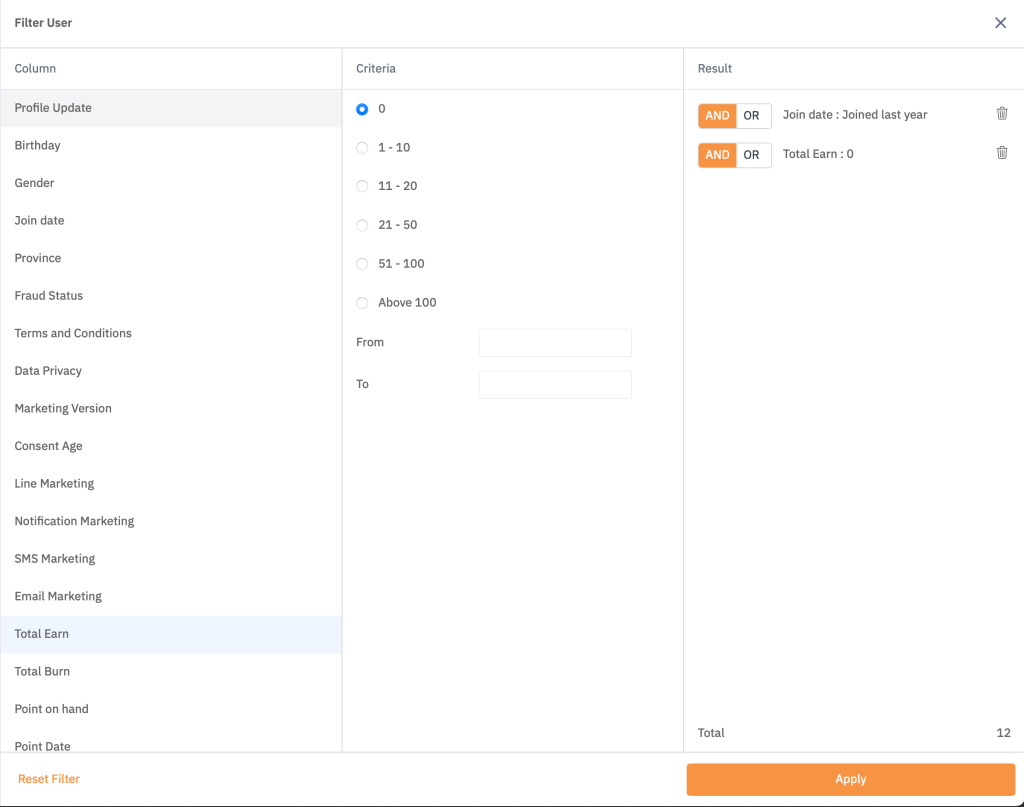
Task: Click the Reset Filter link
Action: (49, 779)
